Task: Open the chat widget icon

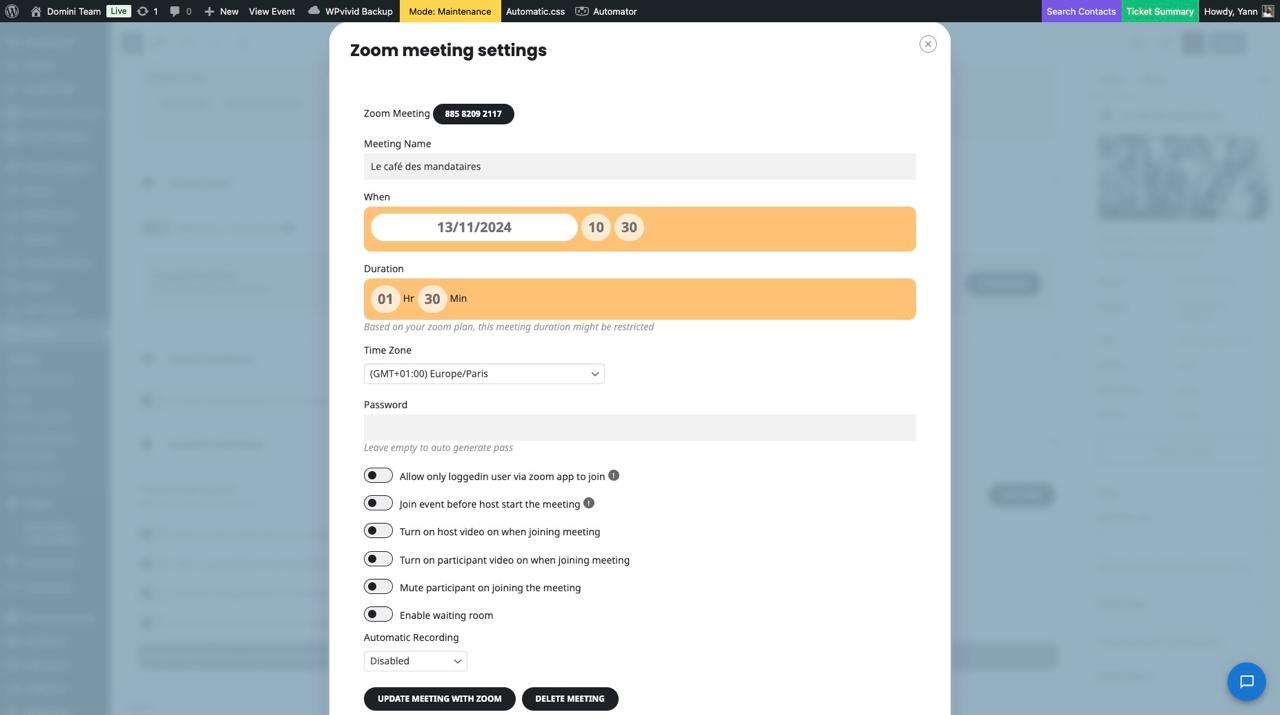Action: 1247,682
